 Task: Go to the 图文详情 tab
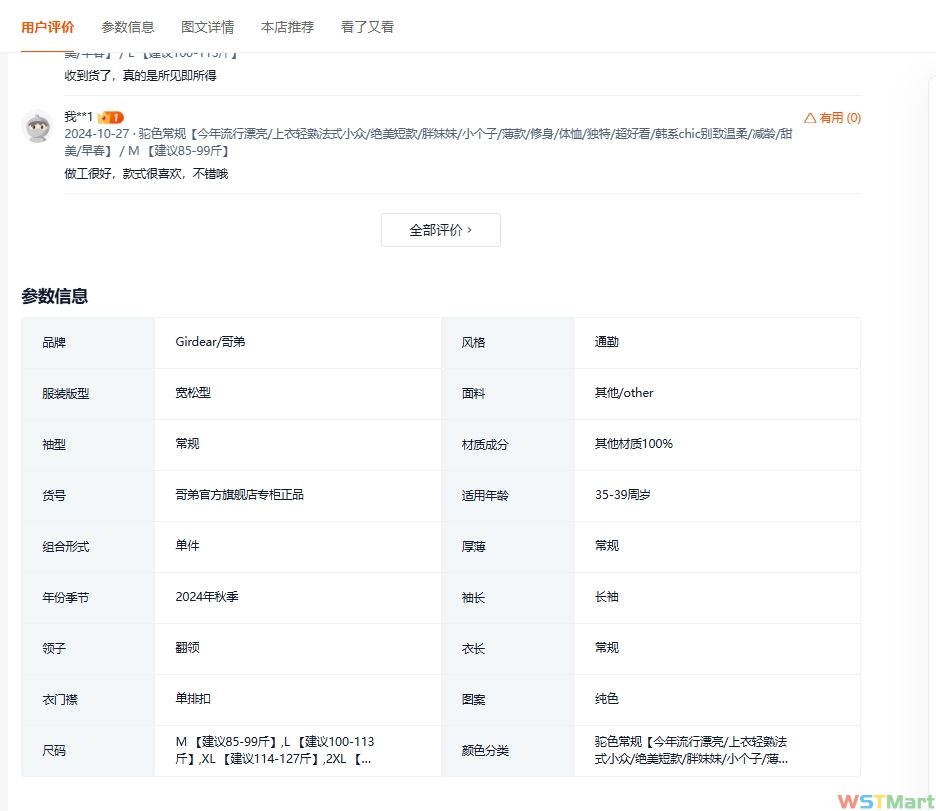coord(208,27)
